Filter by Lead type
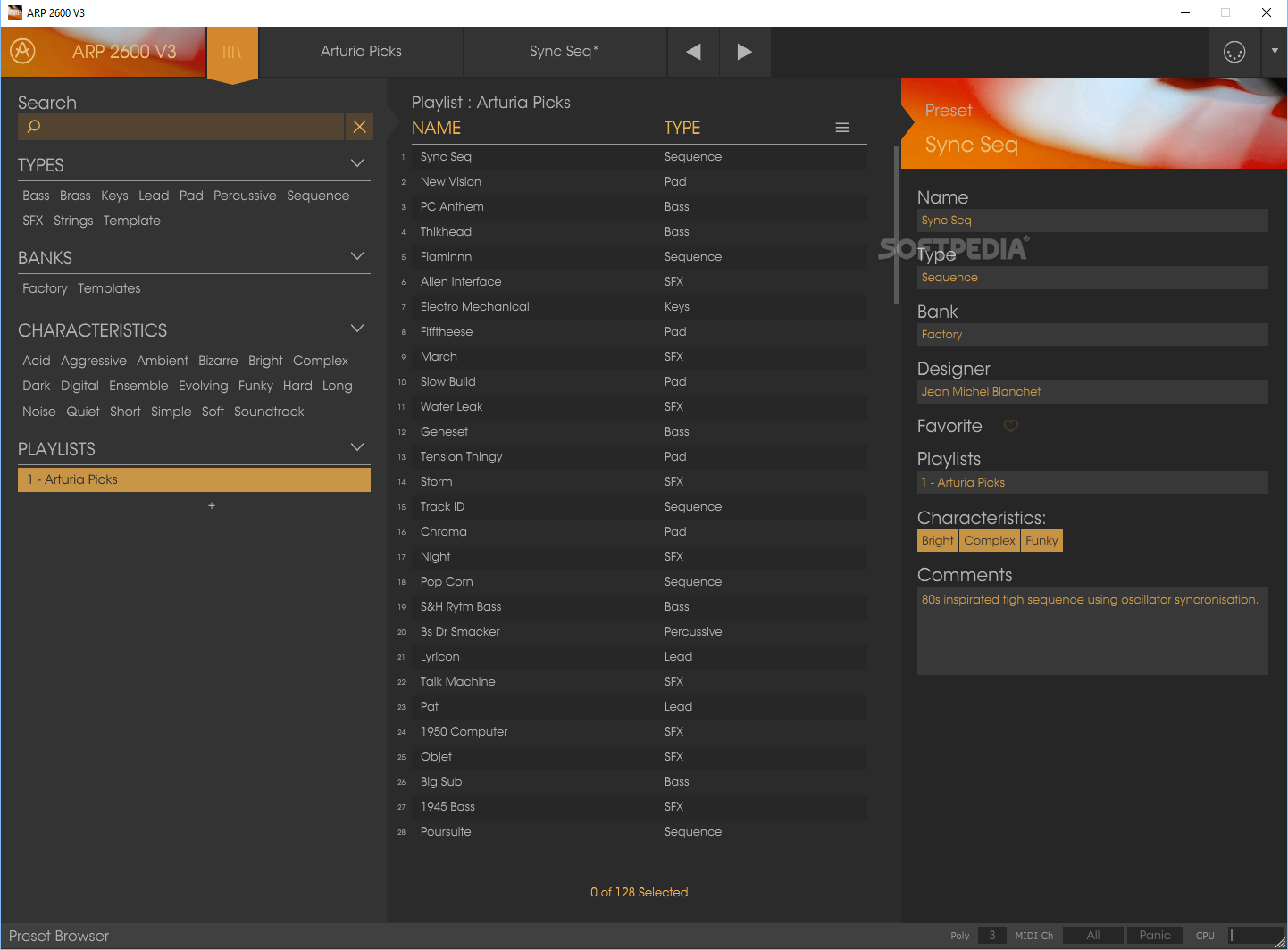1288x950 pixels. click(x=154, y=196)
